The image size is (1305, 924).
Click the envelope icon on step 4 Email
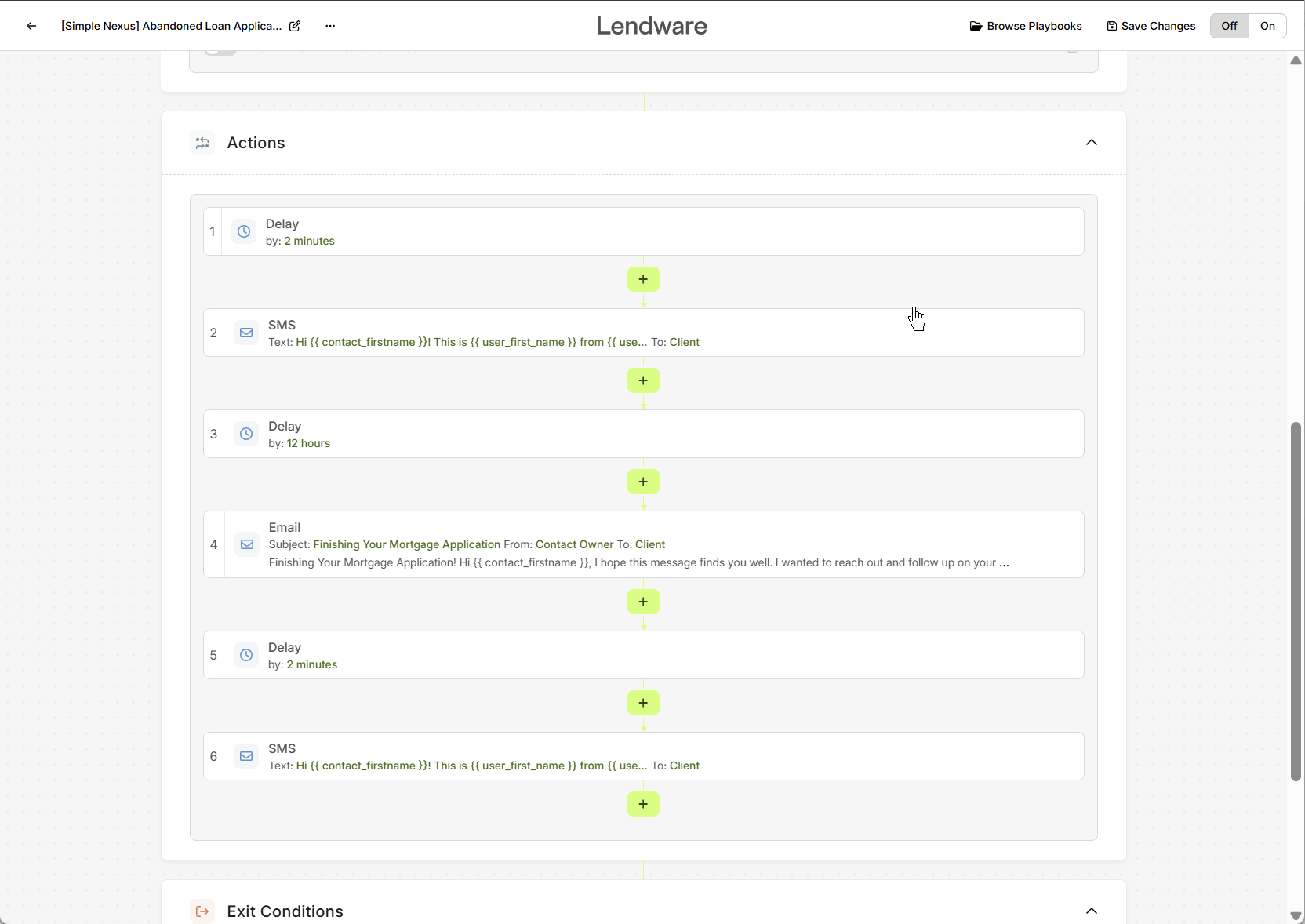pyautogui.click(x=247, y=545)
